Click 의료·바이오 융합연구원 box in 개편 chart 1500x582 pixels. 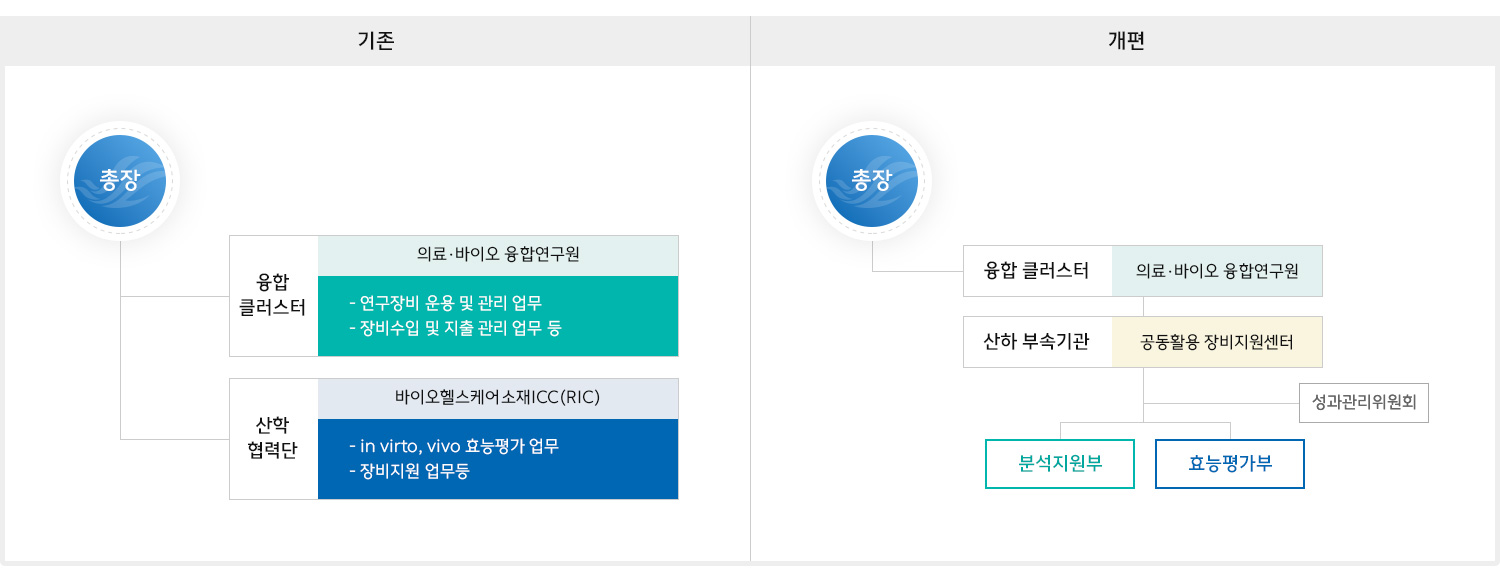tap(1217, 271)
